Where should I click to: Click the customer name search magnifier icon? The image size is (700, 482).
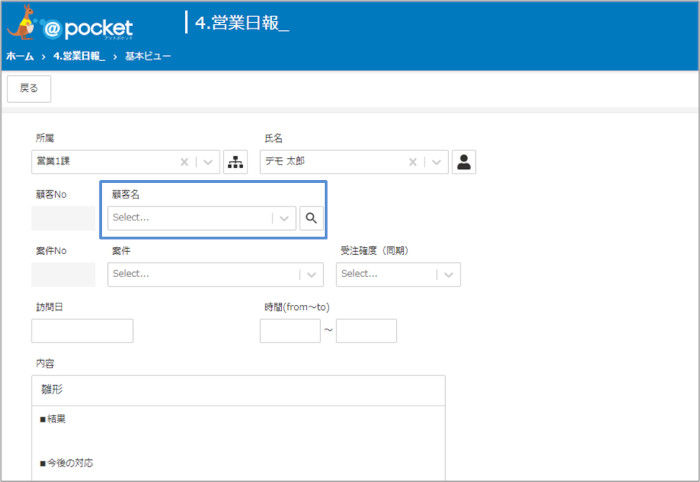[x=311, y=218]
